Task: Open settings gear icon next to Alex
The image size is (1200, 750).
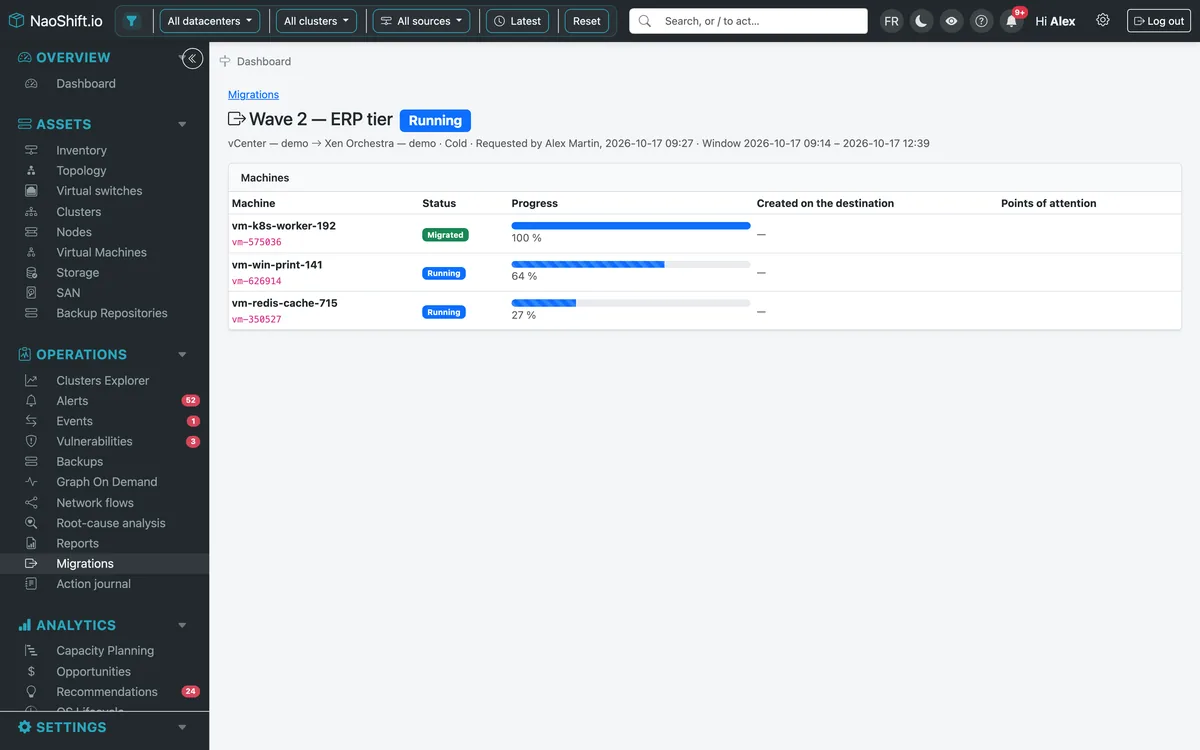Action: (x=1103, y=20)
